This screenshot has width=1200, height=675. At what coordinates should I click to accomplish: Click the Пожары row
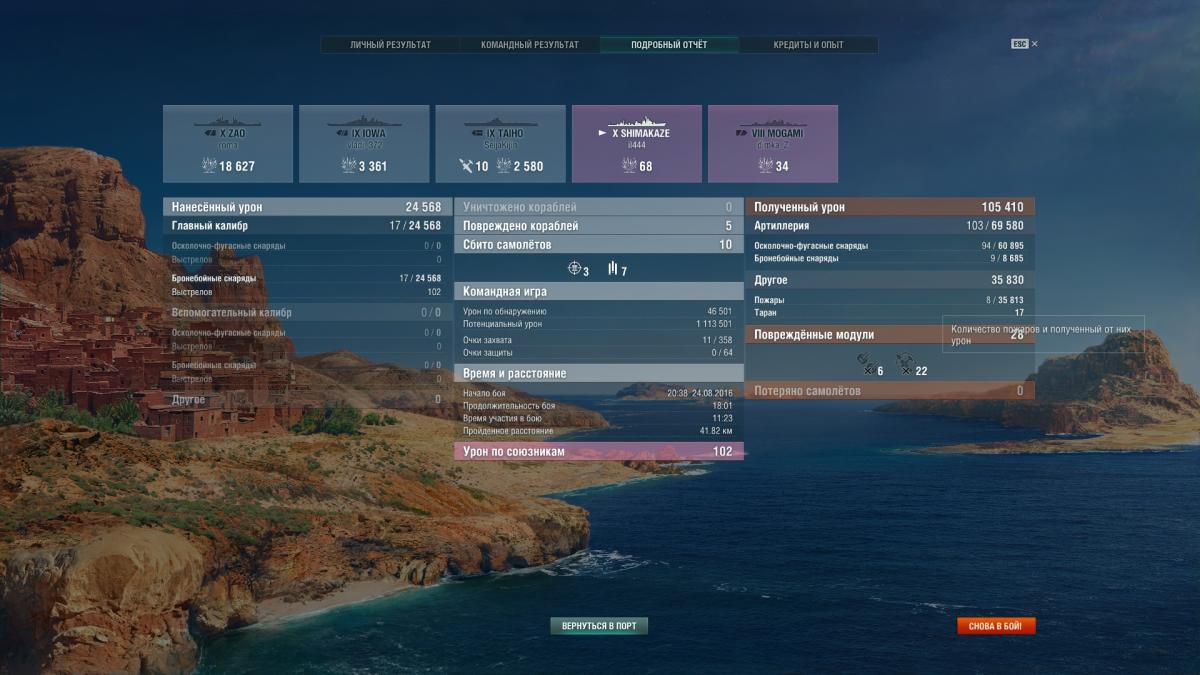coord(890,300)
